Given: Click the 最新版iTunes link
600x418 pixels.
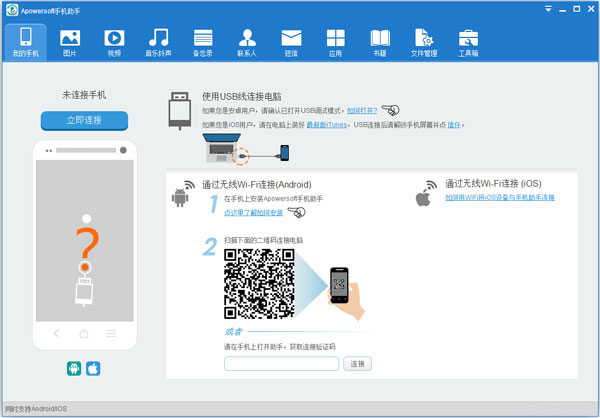Looking at the screenshot, I should tap(327, 125).
